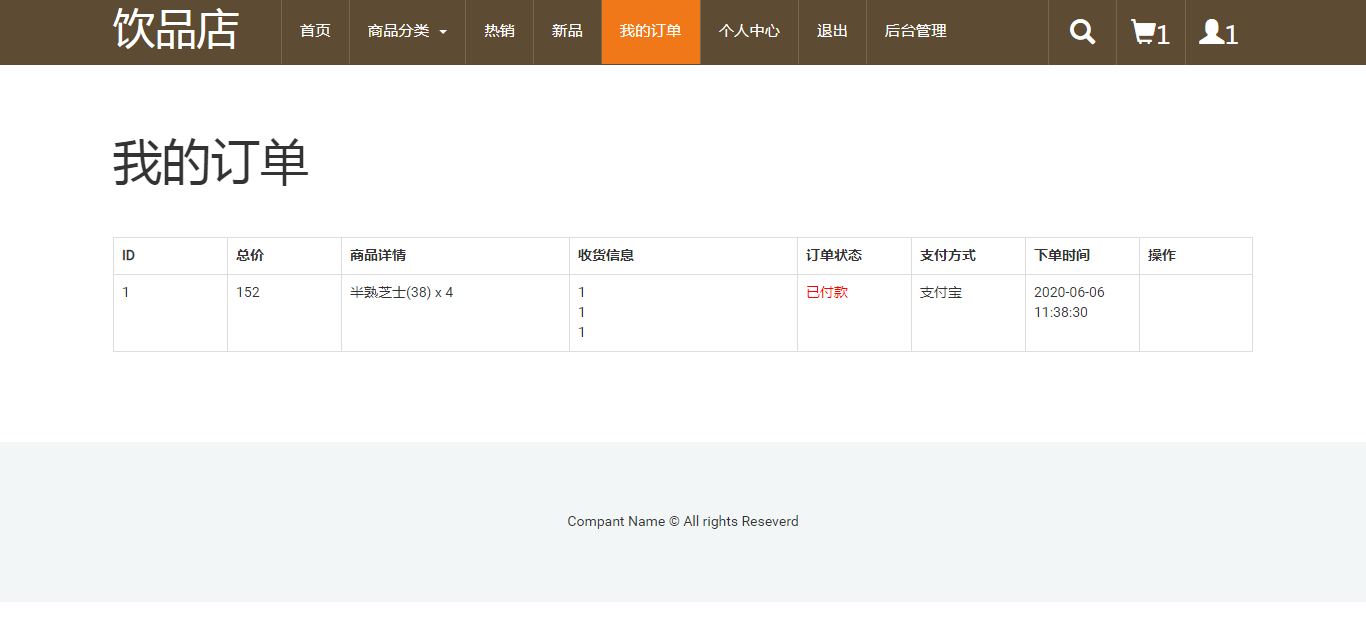Open 个人中心 page

(x=749, y=31)
